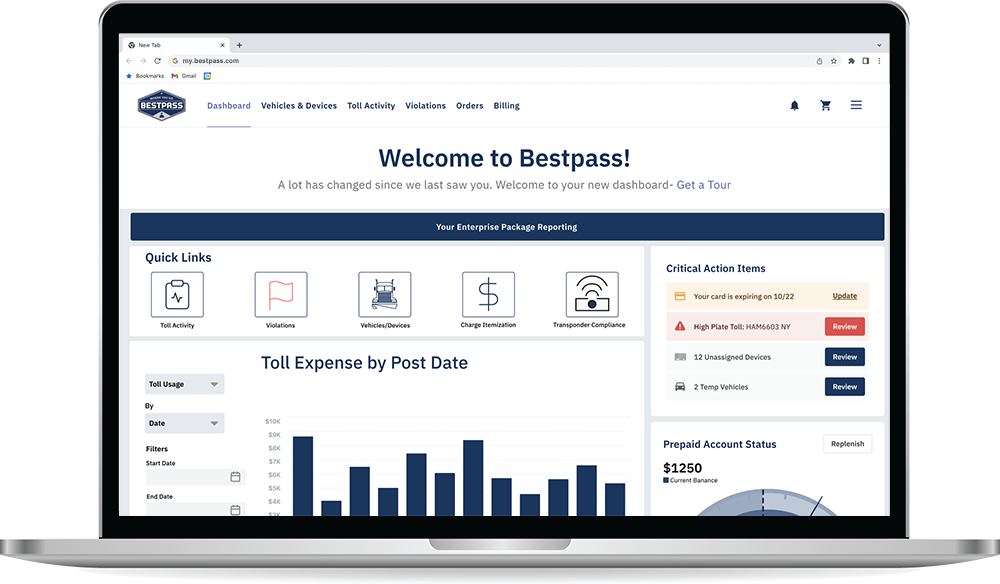Review the High Plate Toll alert
The image size is (1000, 584).
tap(844, 326)
